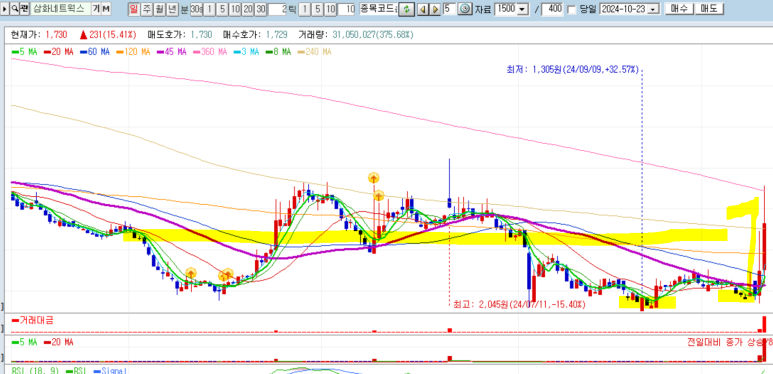This screenshot has width=773, height=374.
Task: Toggle the 당일 checkbox
Action: [x=572, y=9]
